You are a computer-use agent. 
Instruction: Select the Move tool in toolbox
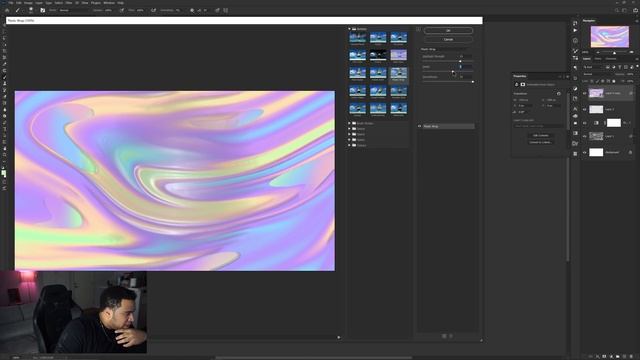(x=4, y=25)
